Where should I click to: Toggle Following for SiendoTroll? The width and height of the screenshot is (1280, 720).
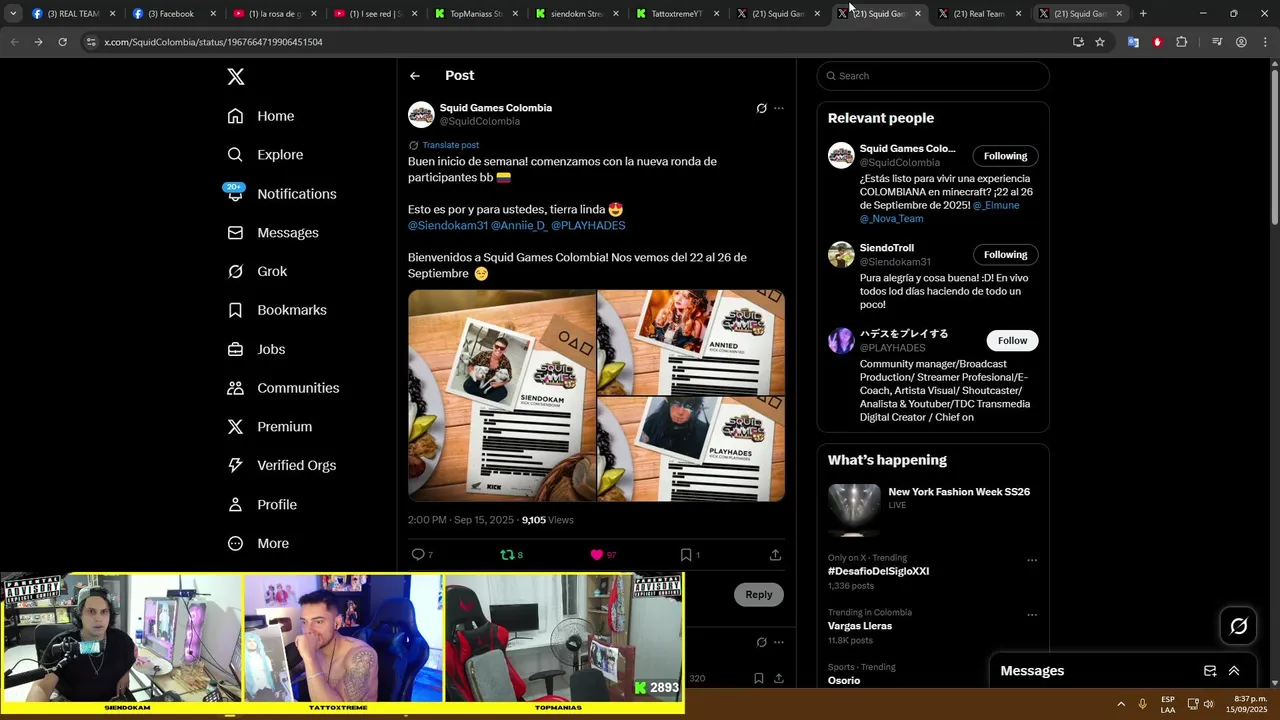(x=1005, y=255)
